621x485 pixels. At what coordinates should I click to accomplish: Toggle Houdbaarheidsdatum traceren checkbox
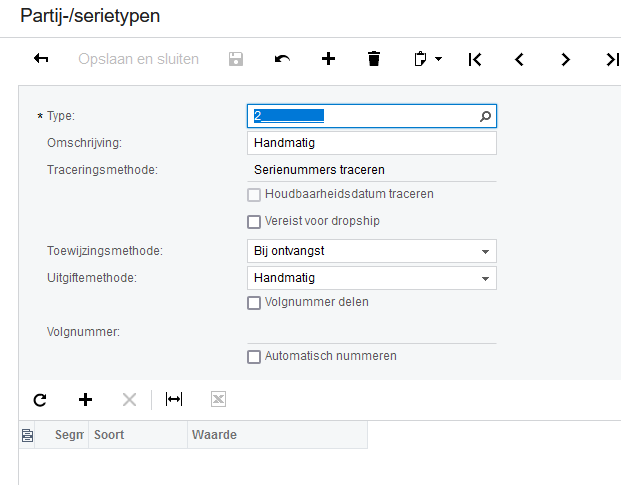pos(254,195)
